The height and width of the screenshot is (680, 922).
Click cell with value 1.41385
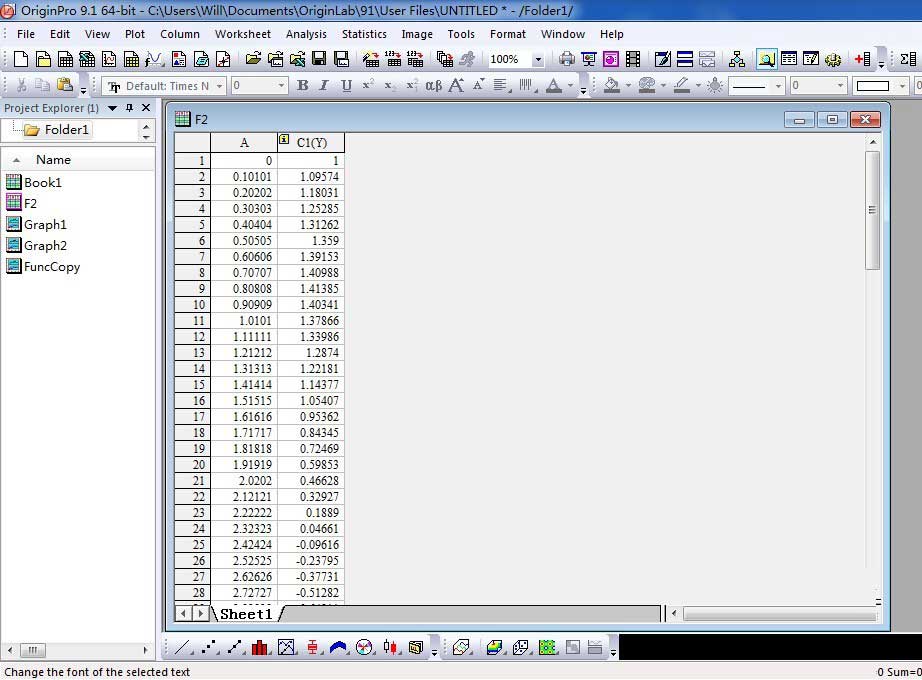pos(311,289)
